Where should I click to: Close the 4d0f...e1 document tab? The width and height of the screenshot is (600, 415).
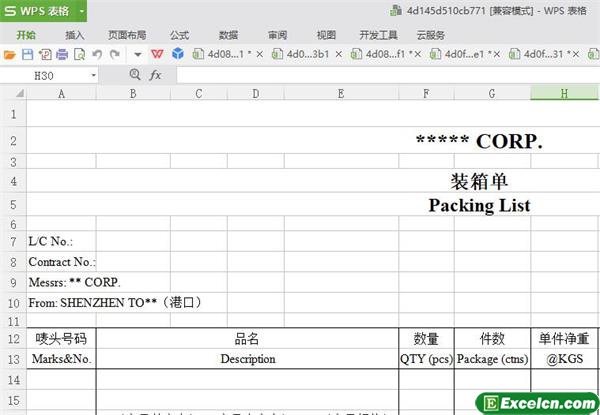click(496, 54)
